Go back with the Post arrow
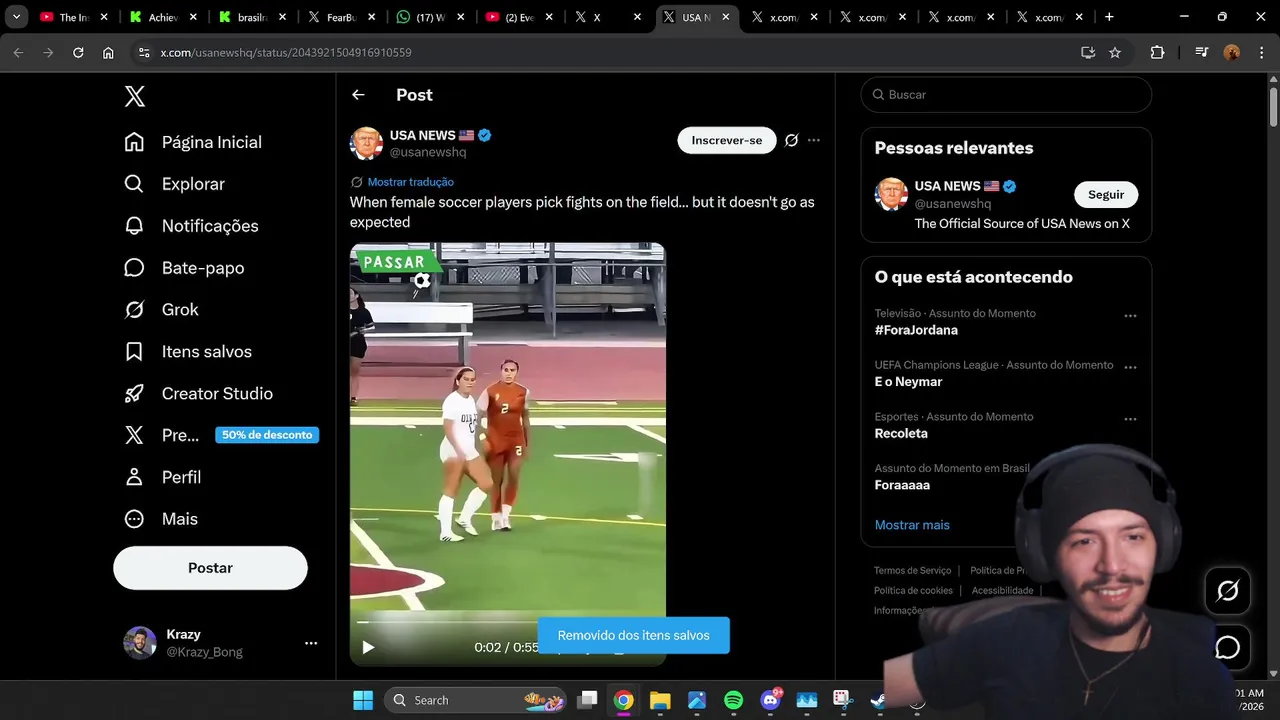The width and height of the screenshot is (1280, 720). tap(358, 95)
